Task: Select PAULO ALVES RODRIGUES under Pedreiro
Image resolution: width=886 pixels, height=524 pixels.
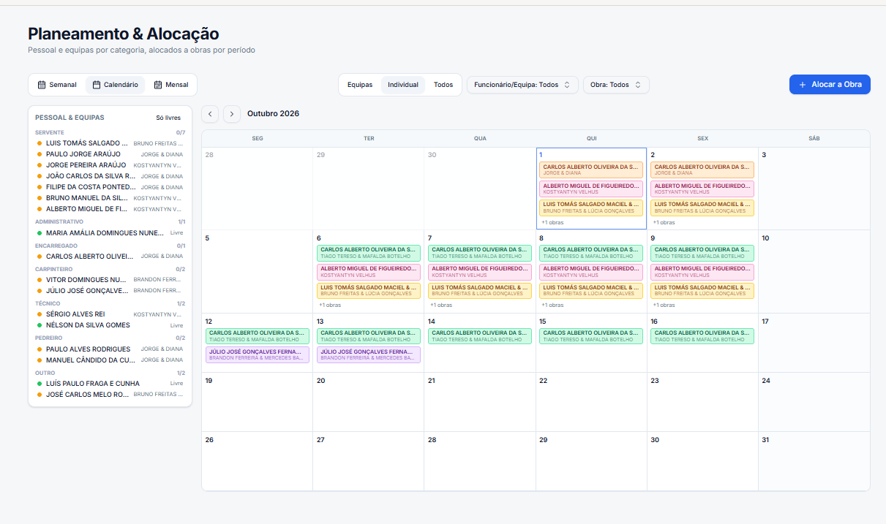Action: (110, 349)
